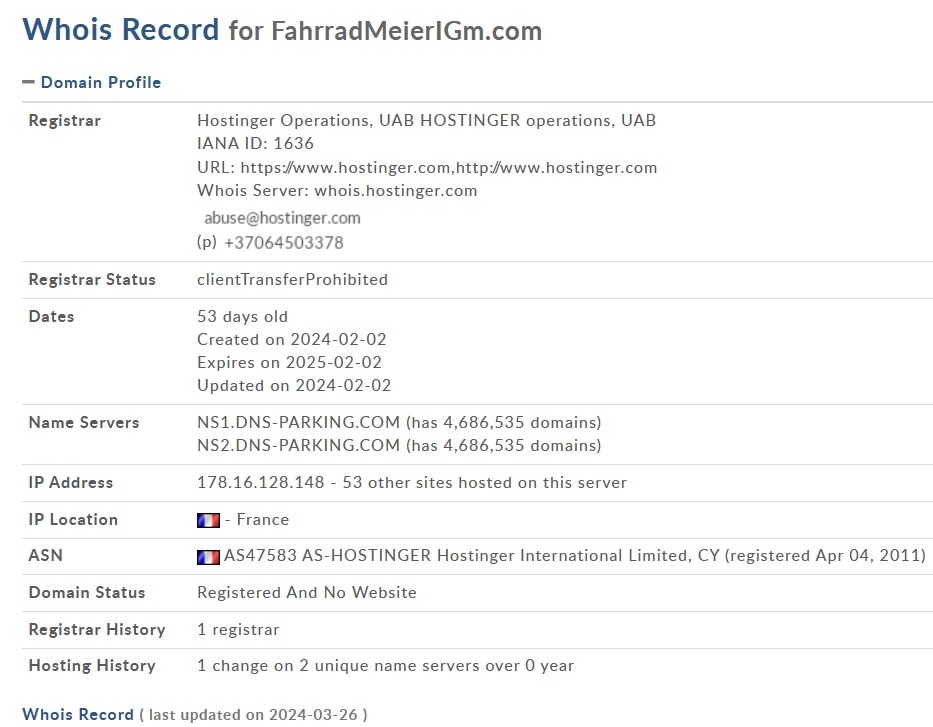The width and height of the screenshot is (933, 727).
Task: Click the Registrar row label
Action: coord(65,121)
